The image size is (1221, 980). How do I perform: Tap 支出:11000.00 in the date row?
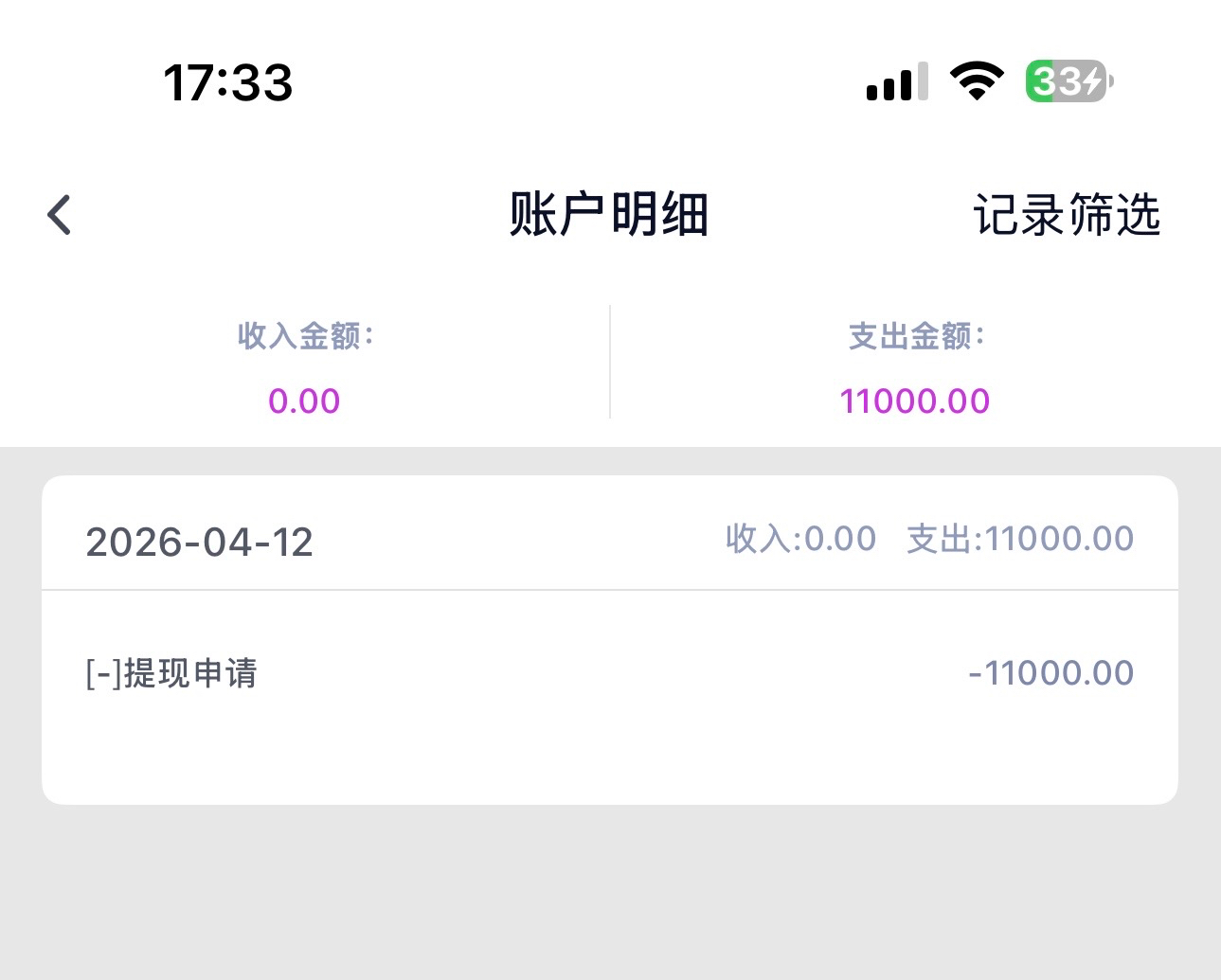tap(1020, 539)
